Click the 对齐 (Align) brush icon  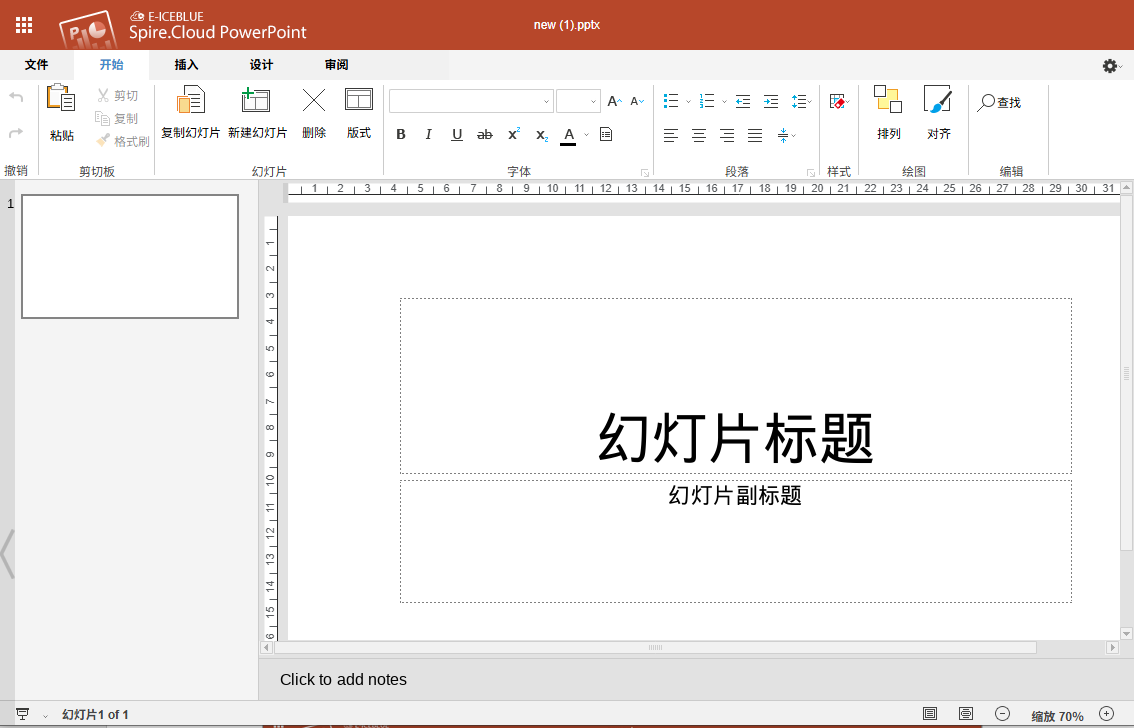[x=938, y=100]
